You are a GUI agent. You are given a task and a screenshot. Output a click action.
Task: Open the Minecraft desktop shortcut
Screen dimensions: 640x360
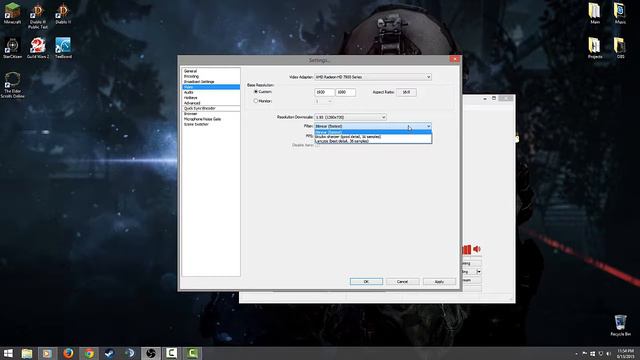click(x=12, y=13)
